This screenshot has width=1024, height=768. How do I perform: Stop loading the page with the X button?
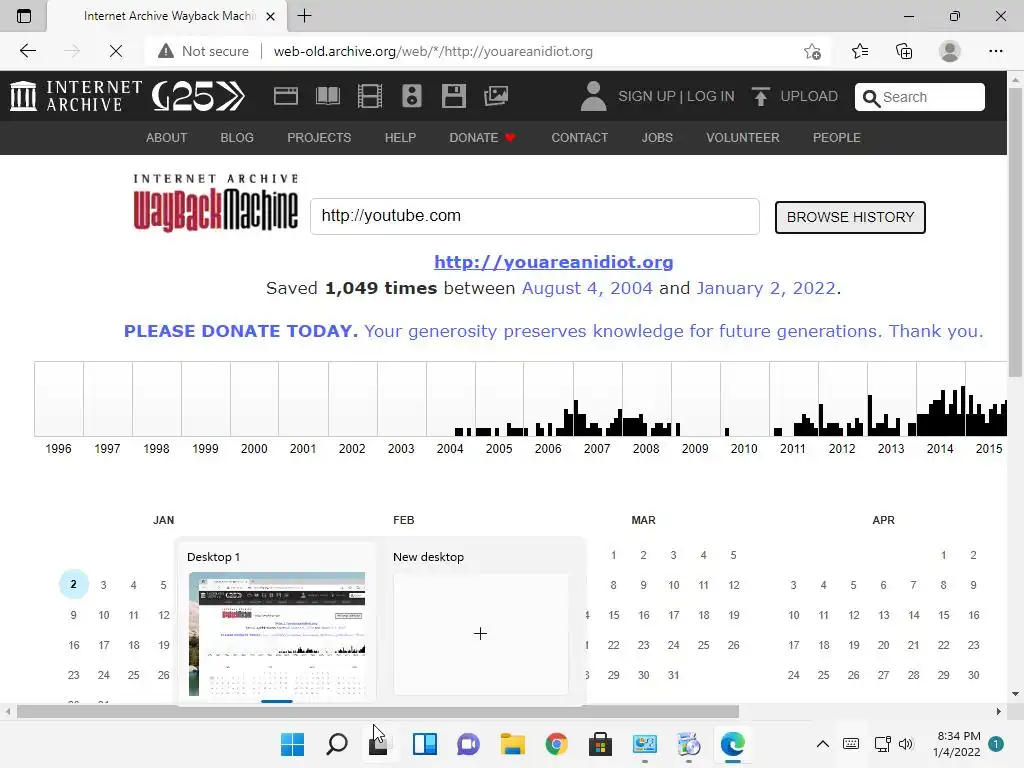pyautogui.click(x=116, y=51)
